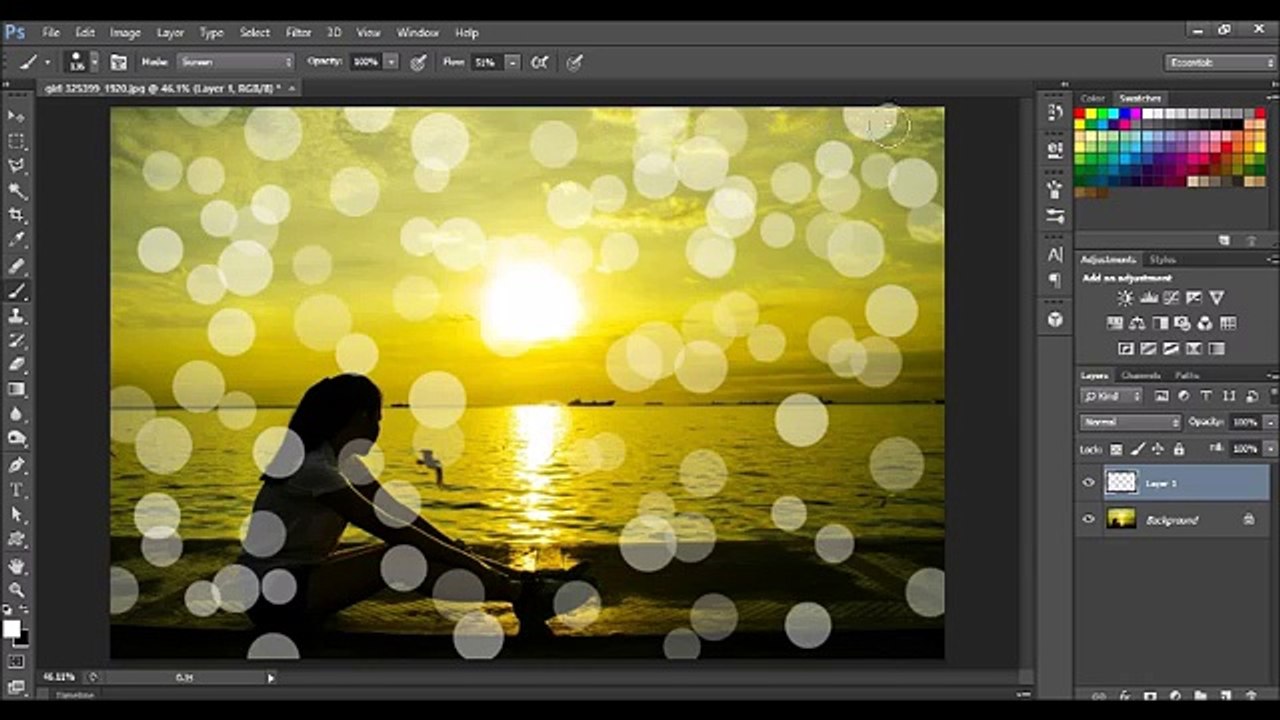Image resolution: width=1280 pixels, height=720 pixels.
Task: Toggle lock image pixels
Action: point(1137,449)
